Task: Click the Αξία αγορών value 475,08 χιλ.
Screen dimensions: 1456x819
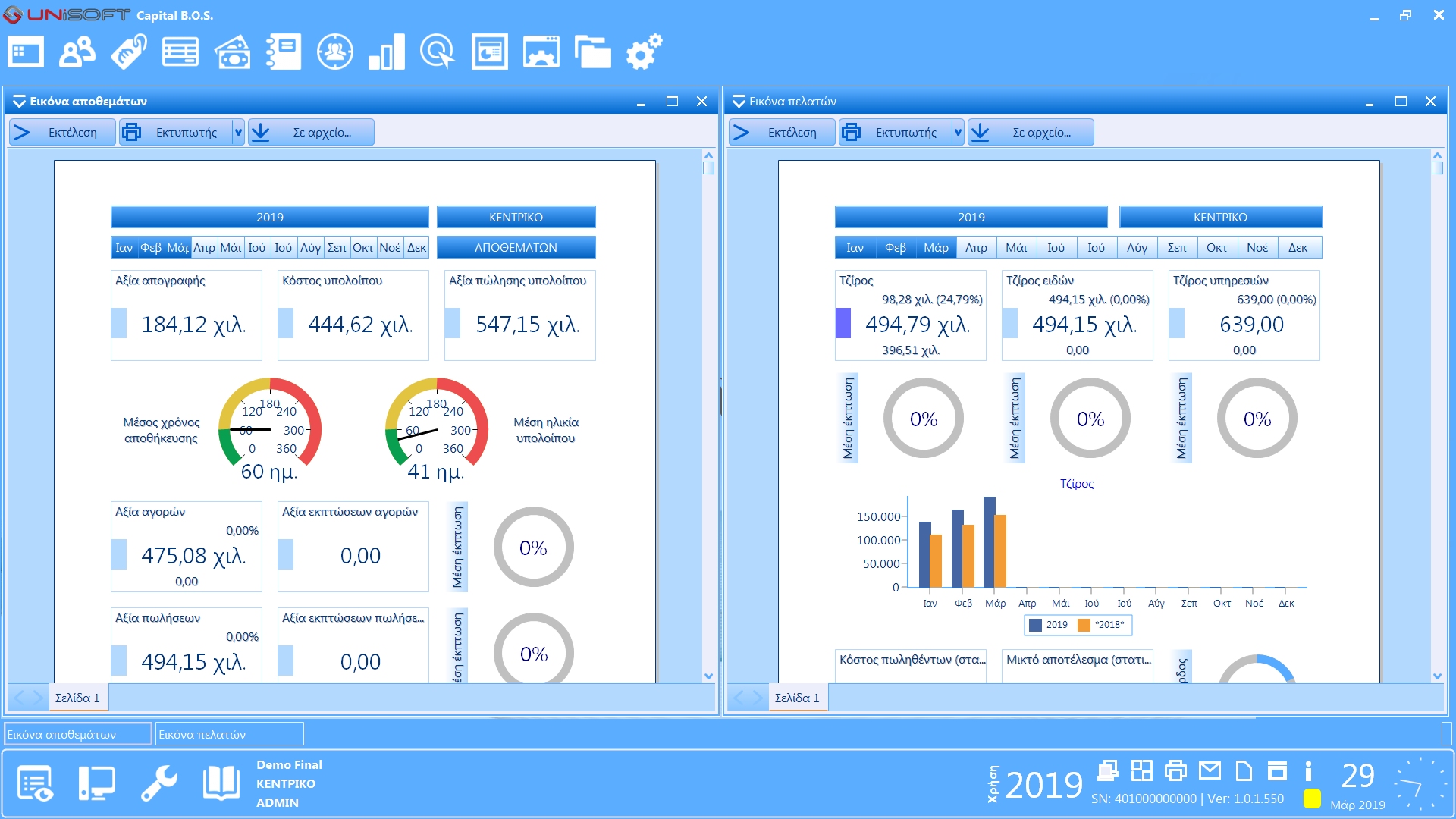Action: point(193,556)
